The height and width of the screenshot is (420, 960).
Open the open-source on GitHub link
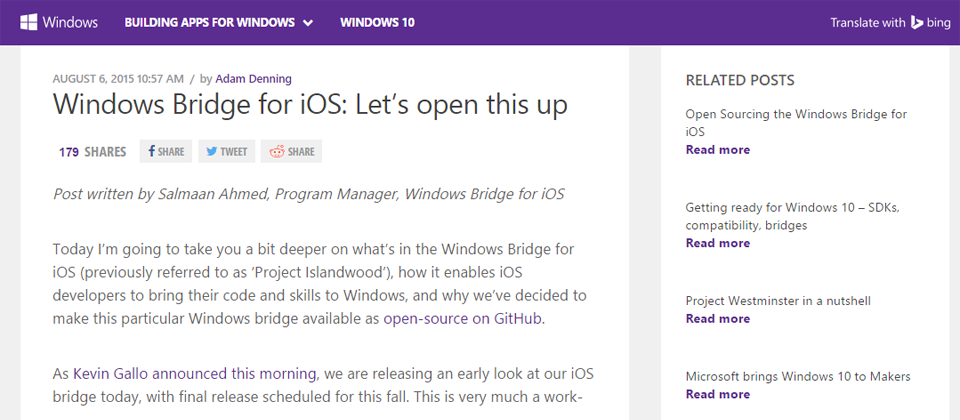pyautogui.click(x=463, y=319)
